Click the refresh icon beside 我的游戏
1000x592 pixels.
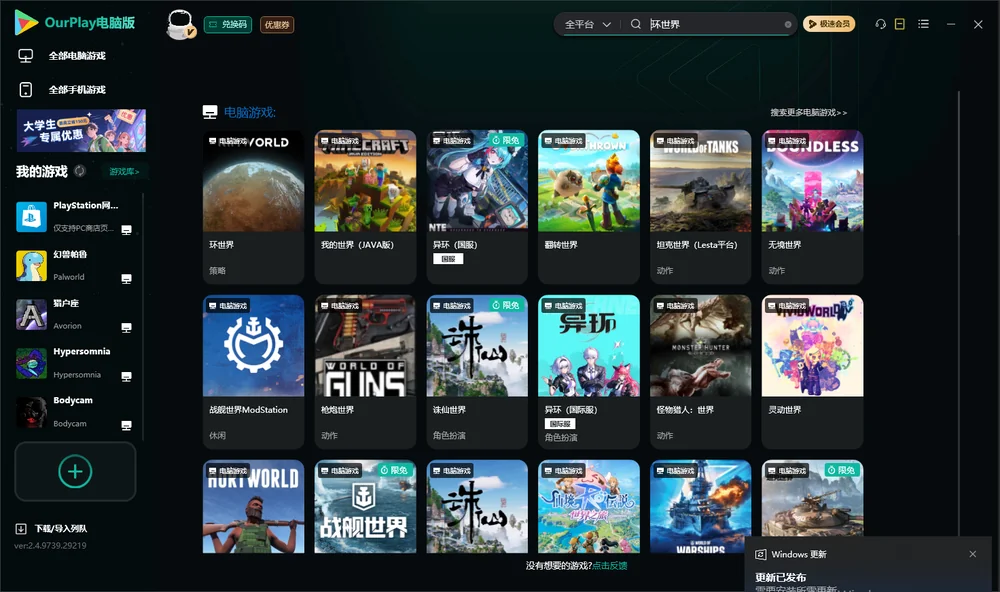click(80, 171)
